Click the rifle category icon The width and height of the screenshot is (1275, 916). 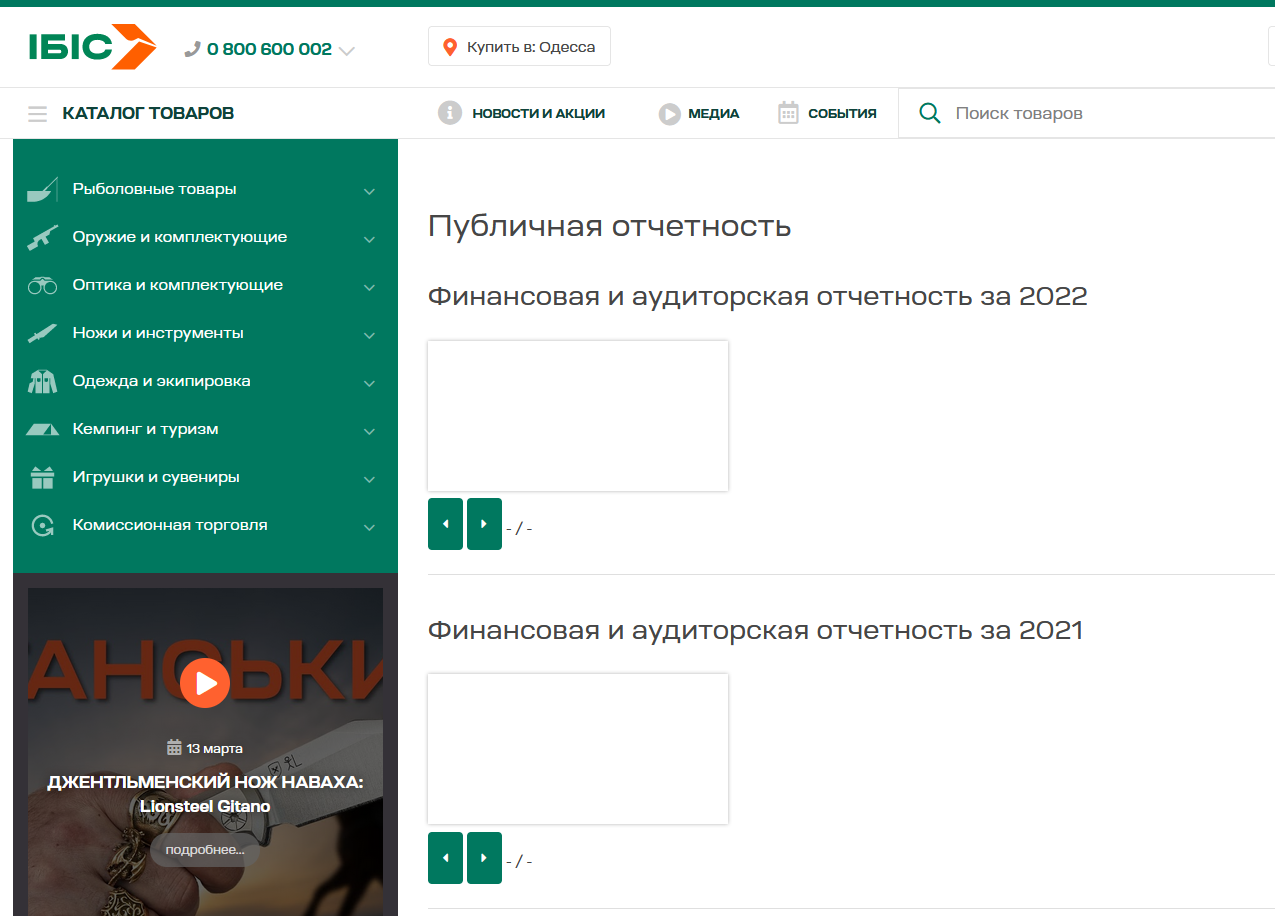[x=43, y=238]
